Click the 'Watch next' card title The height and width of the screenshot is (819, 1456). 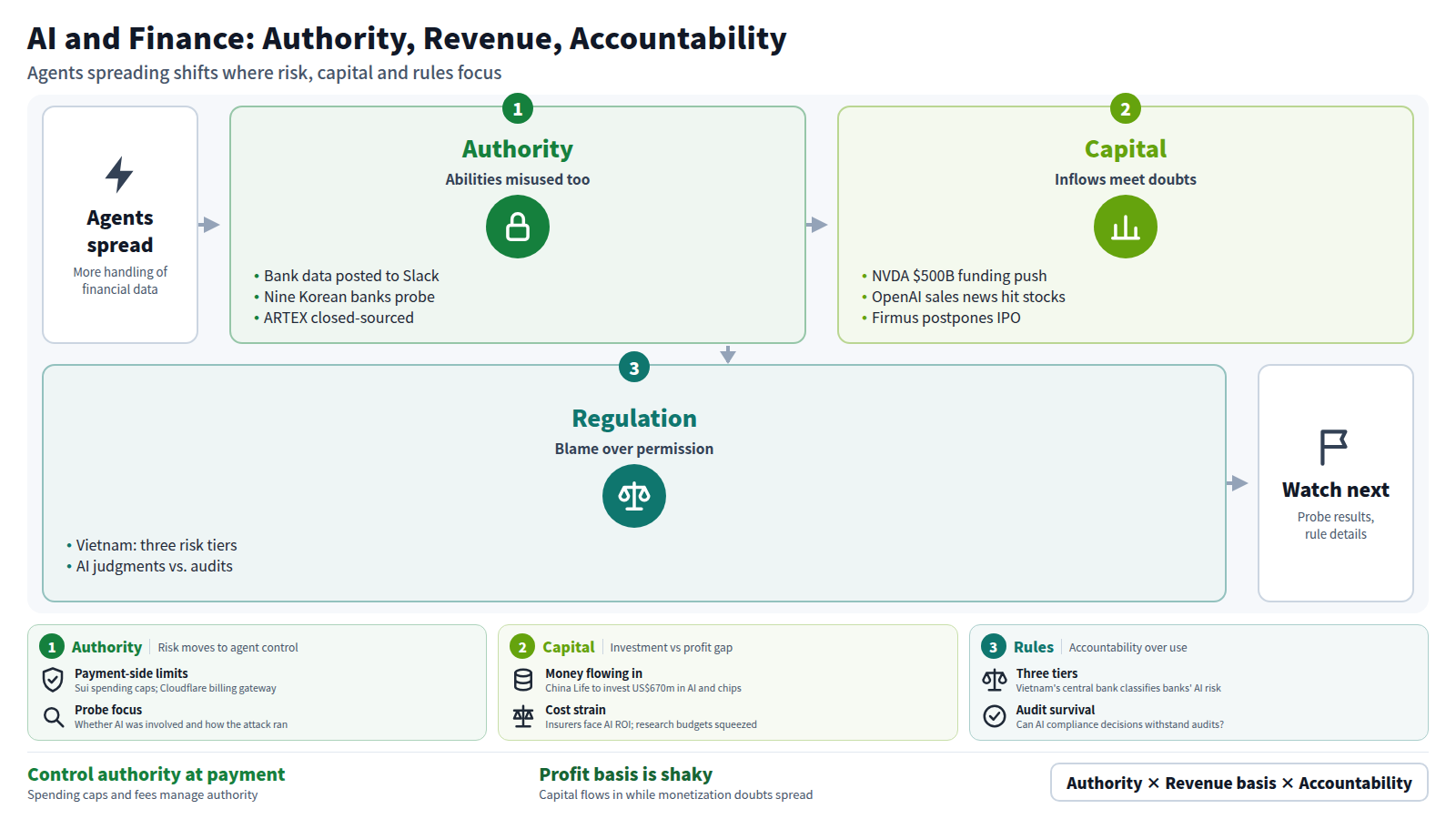(1336, 490)
